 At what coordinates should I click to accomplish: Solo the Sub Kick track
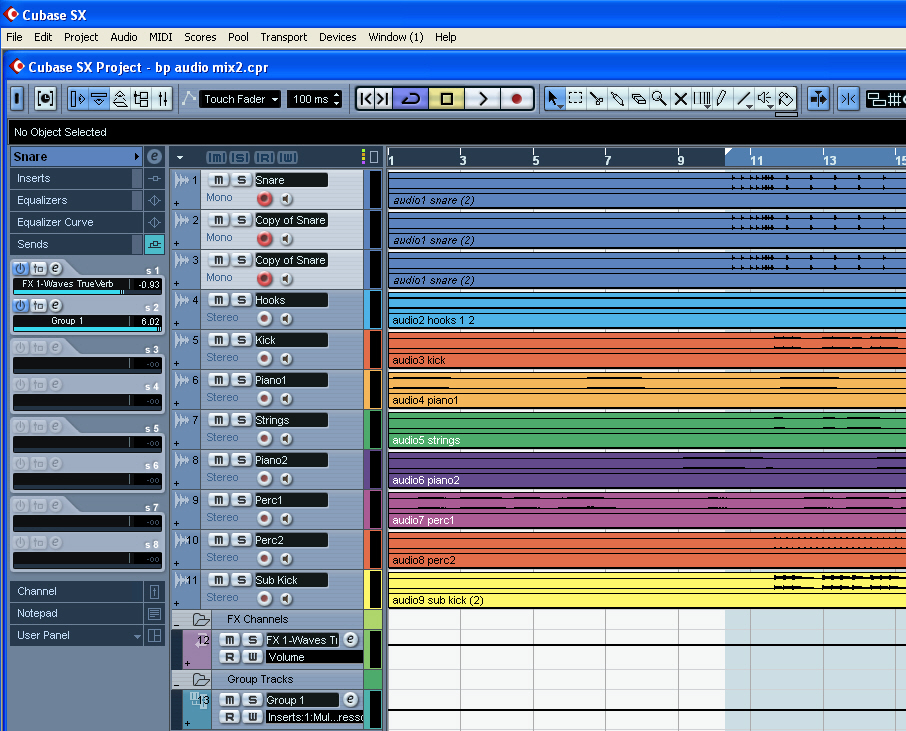click(x=242, y=580)
